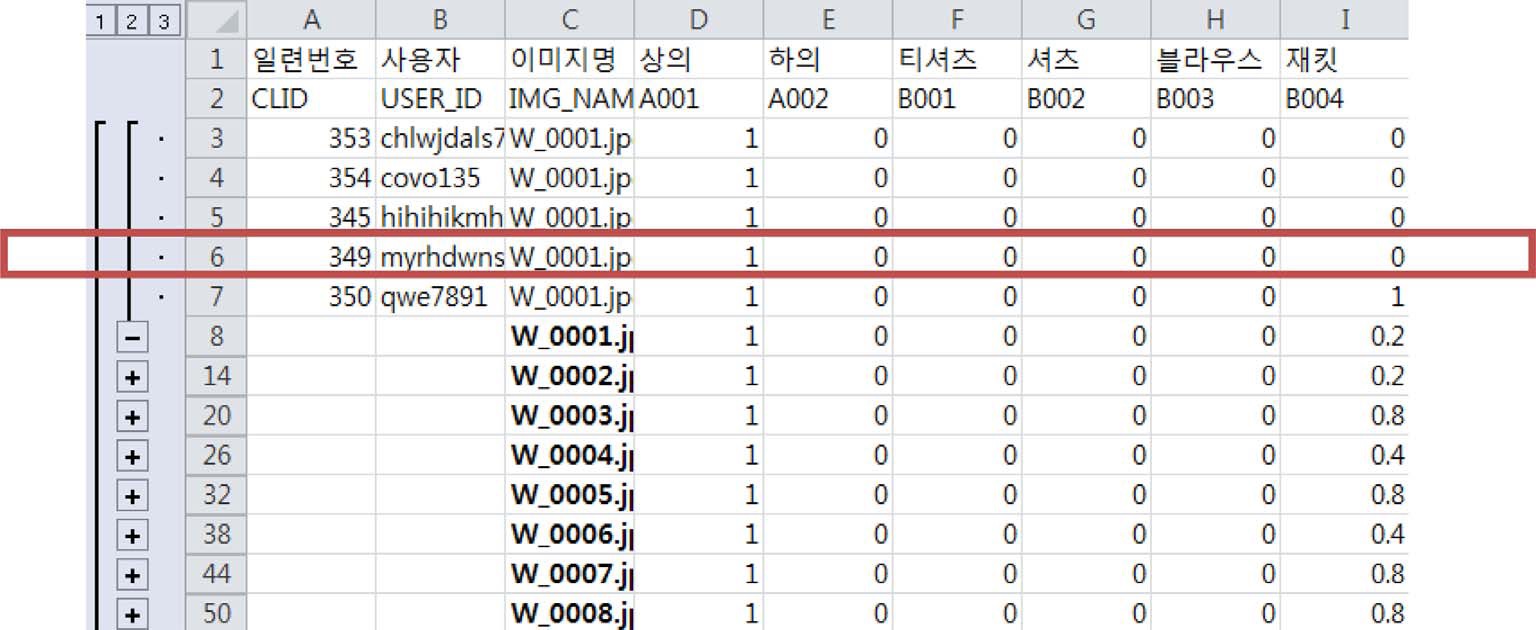This screenshot has width=1536, height=630.
Task: Select the cell with value 353
Action: [x=310, y=139]
